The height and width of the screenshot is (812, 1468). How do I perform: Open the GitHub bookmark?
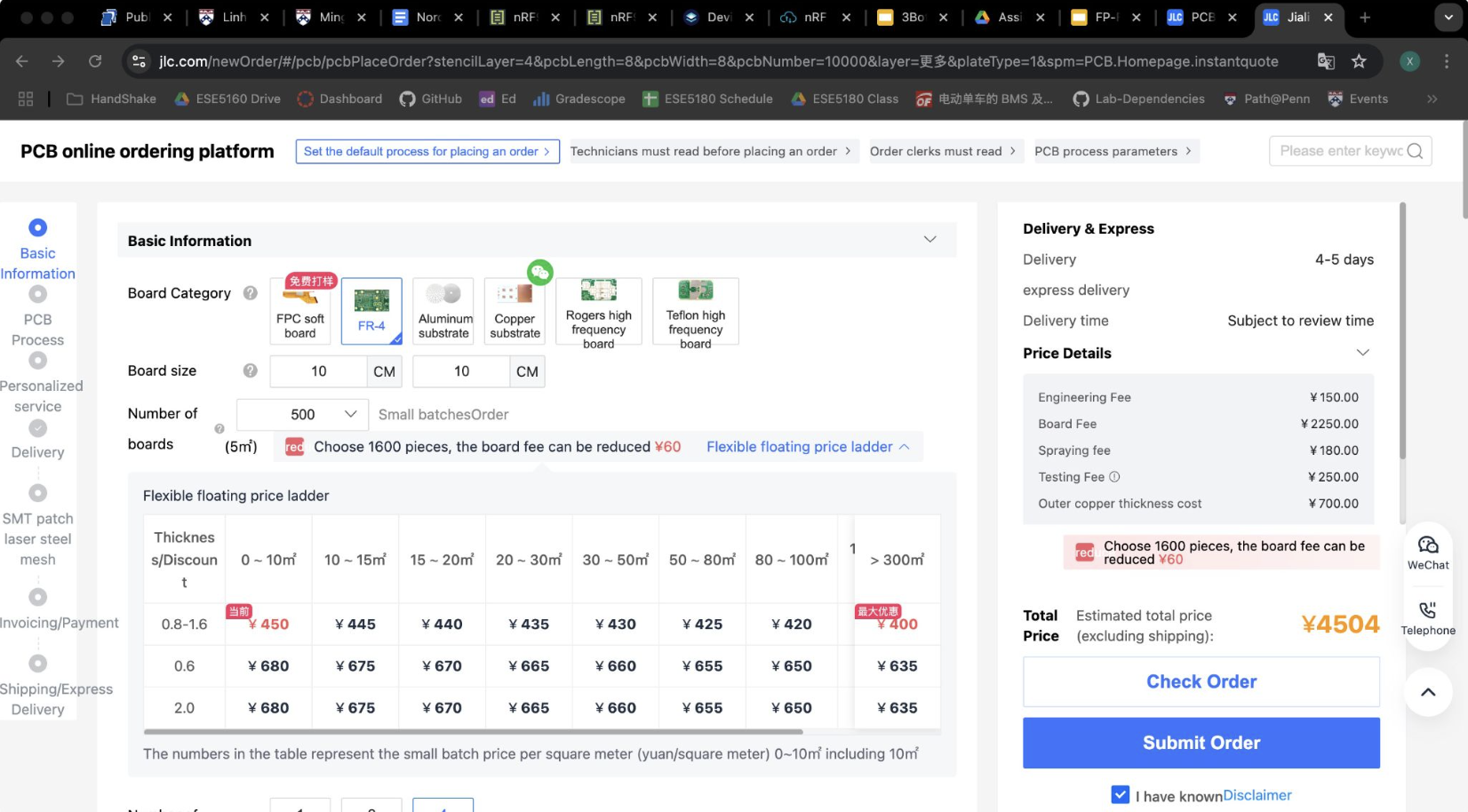tap(431, 99)
